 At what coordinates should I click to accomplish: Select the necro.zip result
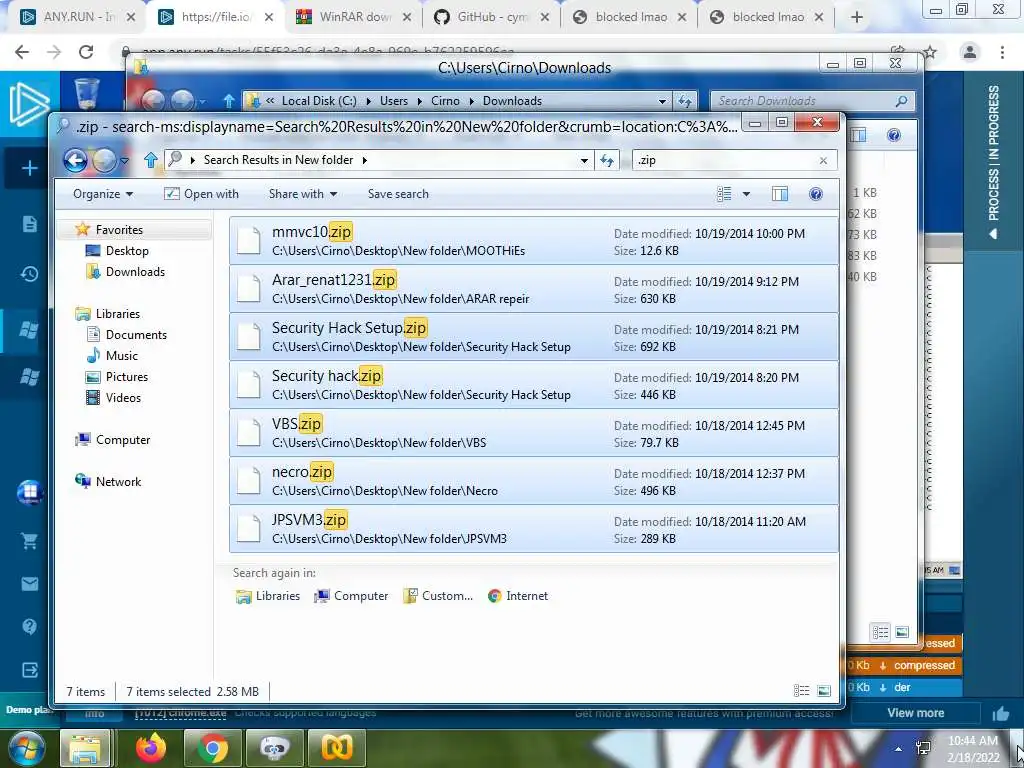tap(534, 481)
